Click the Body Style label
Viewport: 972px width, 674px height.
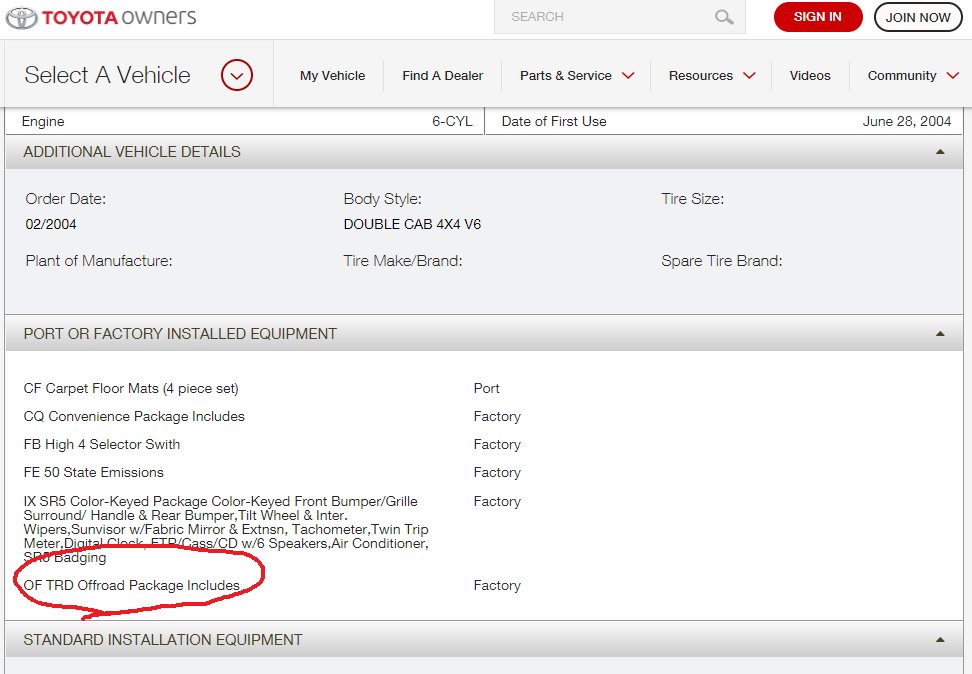(x=382, y=199)
